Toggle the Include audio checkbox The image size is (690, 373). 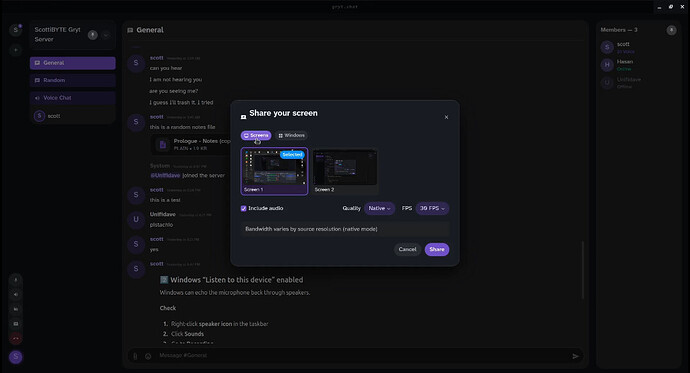[243, 208]
